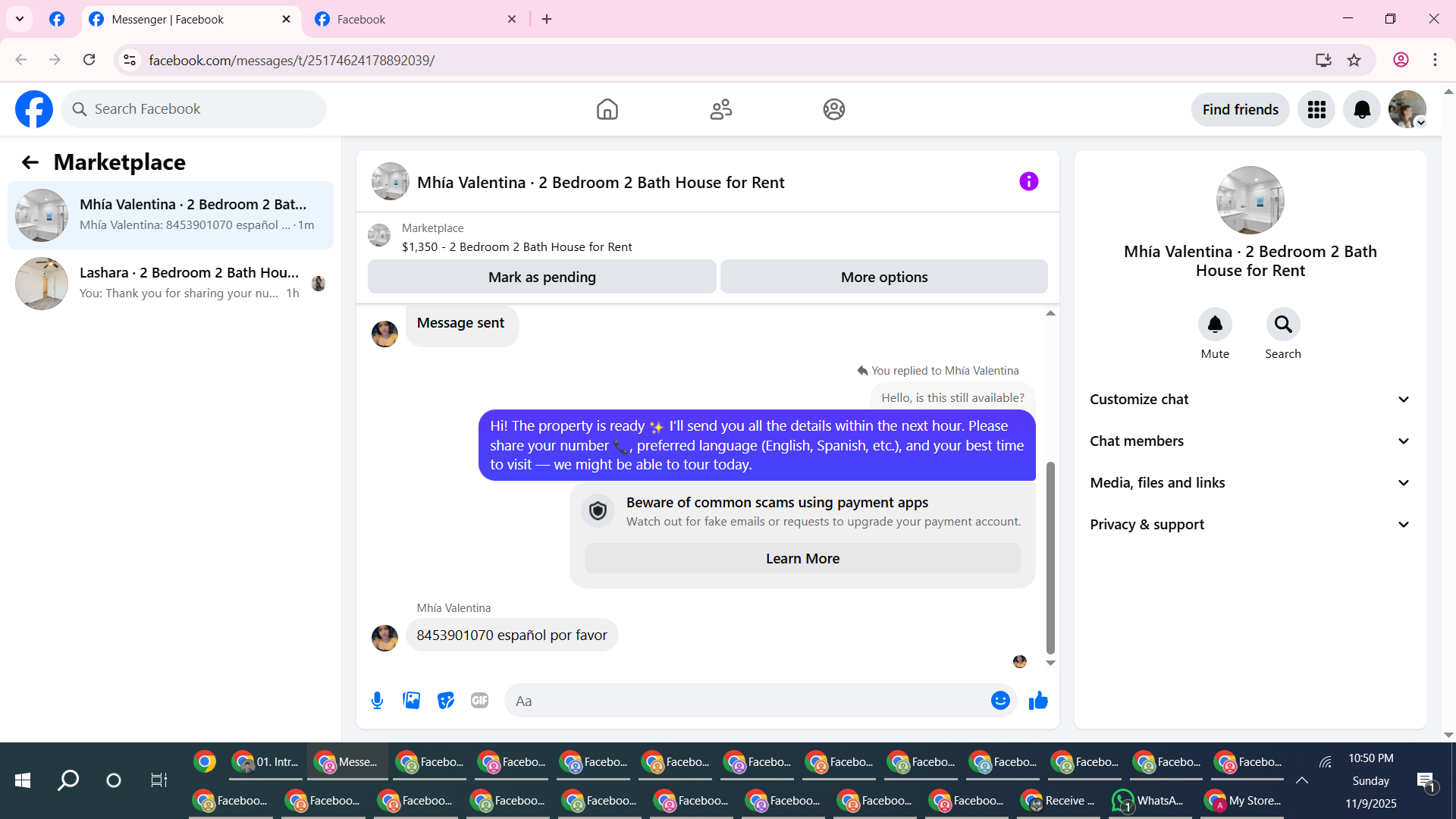Open the Chrome profile icon
Screen dimensions: 1456x819
click(1401, 60)
